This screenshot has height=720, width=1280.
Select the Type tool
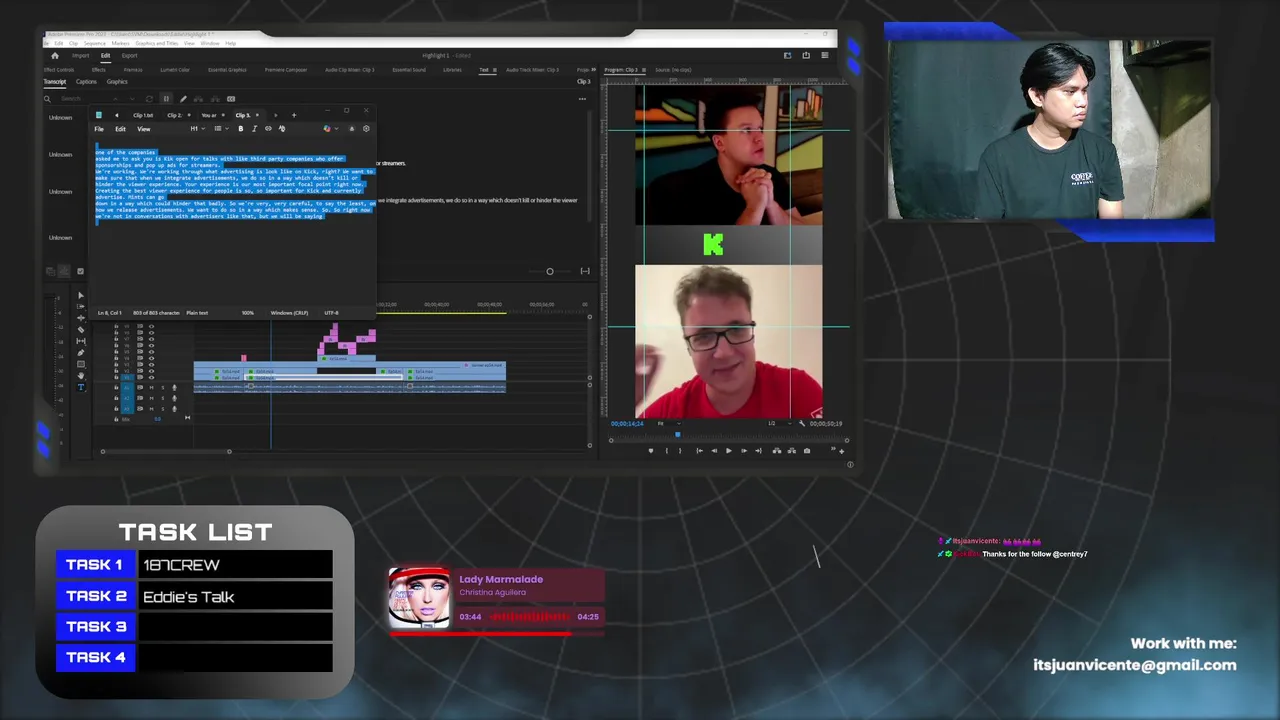[x=81, y=387]
